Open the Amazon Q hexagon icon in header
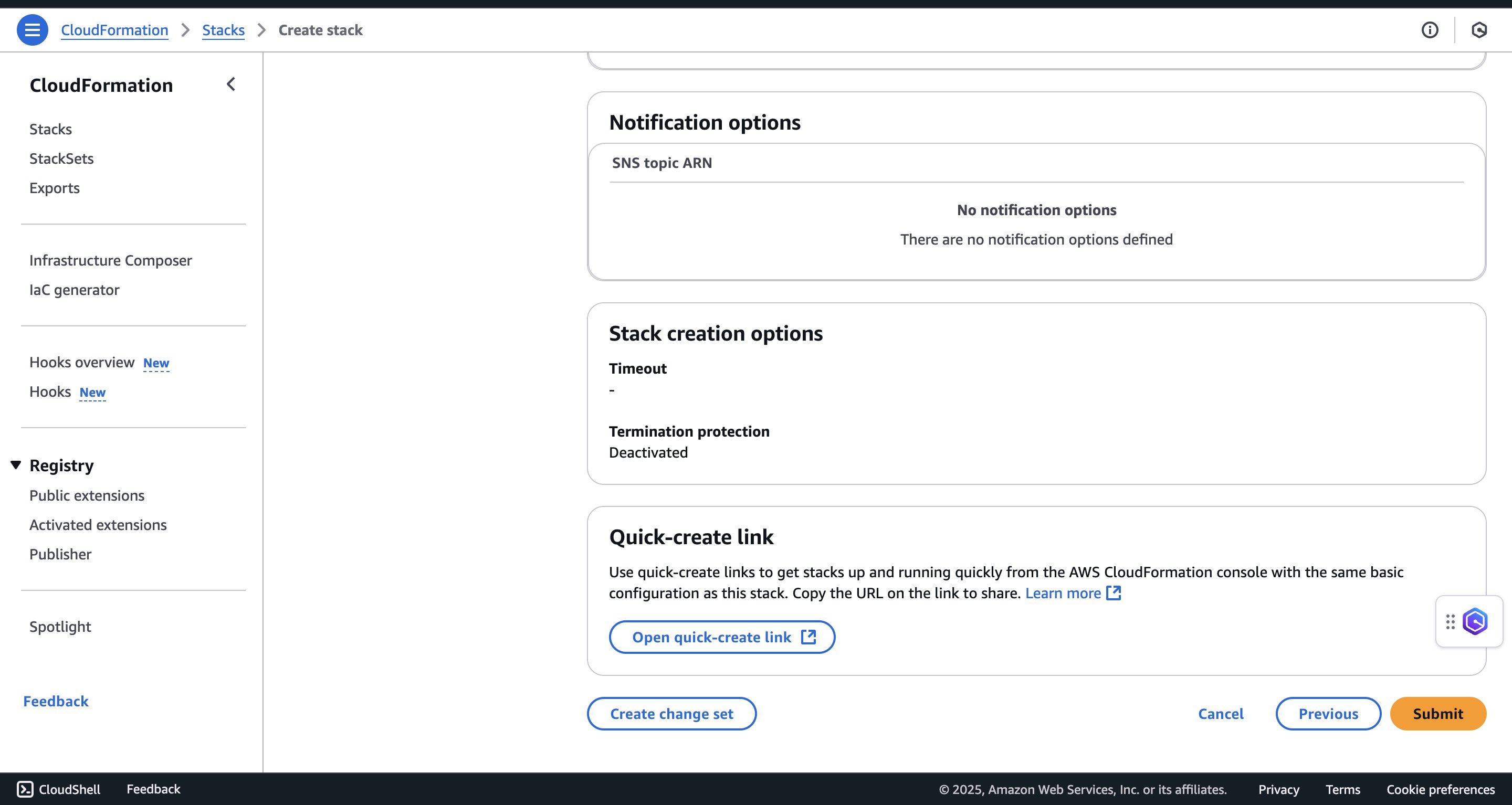Screen dimensions: 1512x805 tap(1479, 30)
